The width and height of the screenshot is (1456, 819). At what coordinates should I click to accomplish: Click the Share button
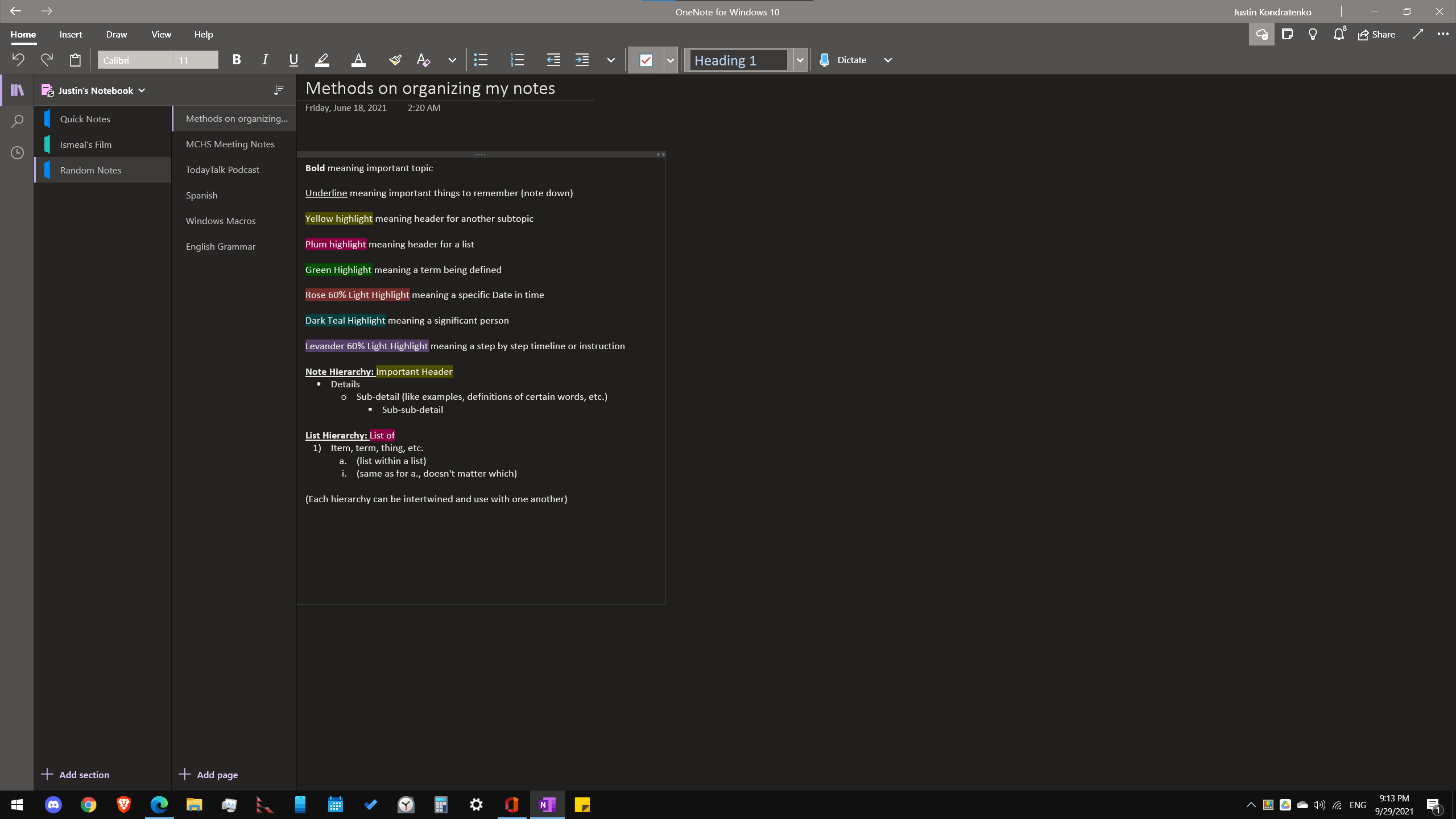point(1376,35)
